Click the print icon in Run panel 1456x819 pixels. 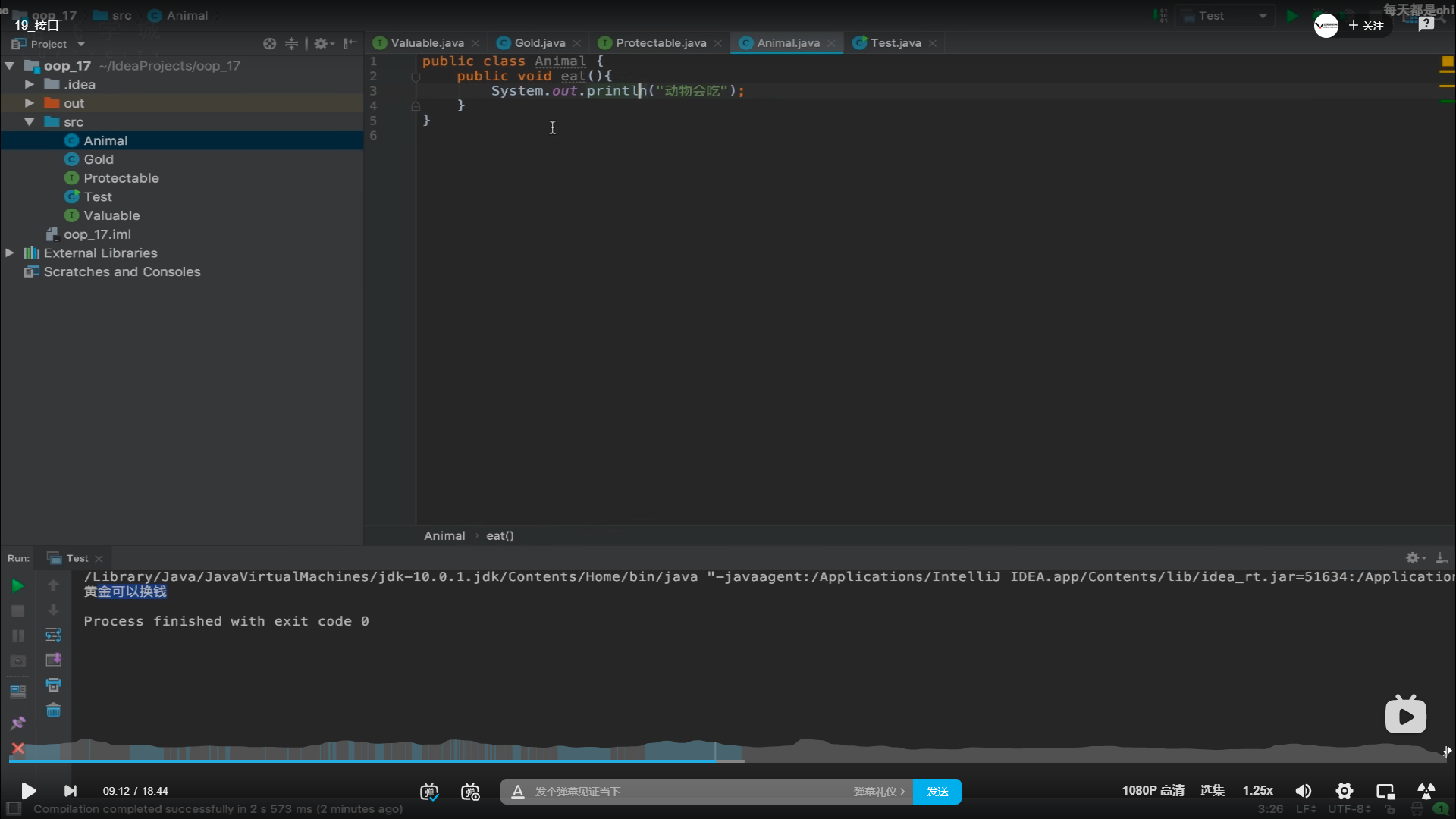click(53, 686)
